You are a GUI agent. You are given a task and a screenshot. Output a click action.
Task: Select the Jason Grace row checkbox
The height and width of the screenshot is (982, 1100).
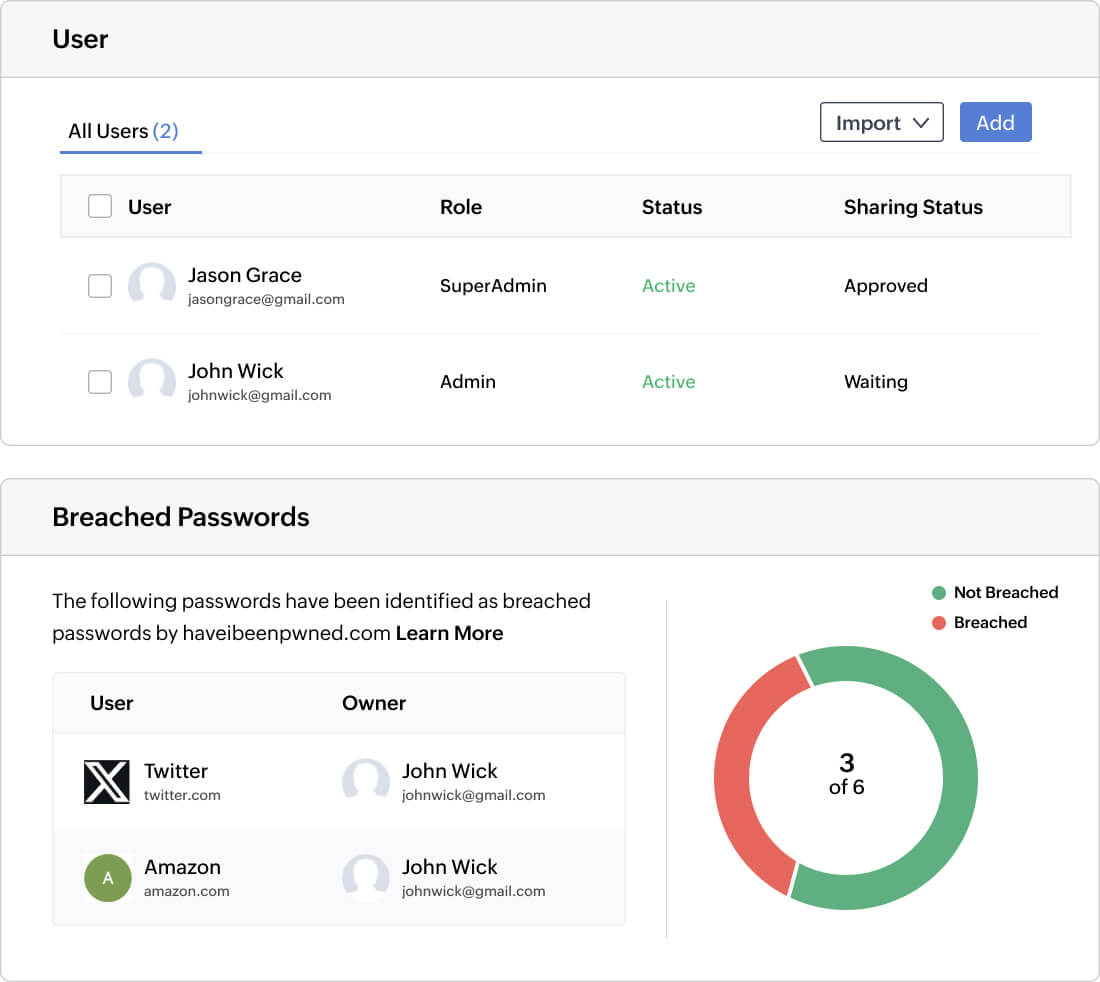100,286
